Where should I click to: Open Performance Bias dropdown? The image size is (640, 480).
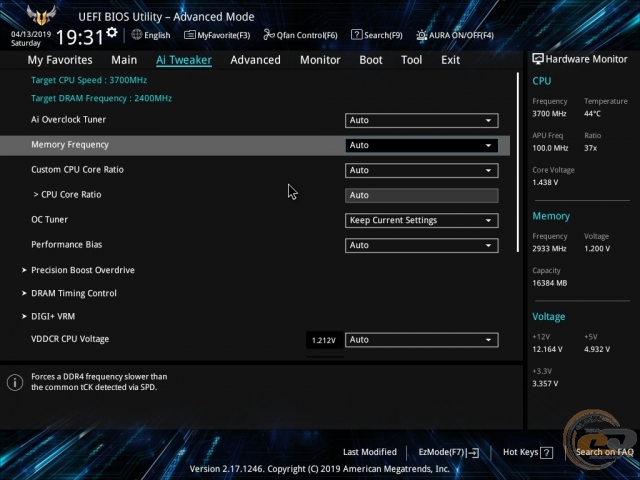pos(422,245)
